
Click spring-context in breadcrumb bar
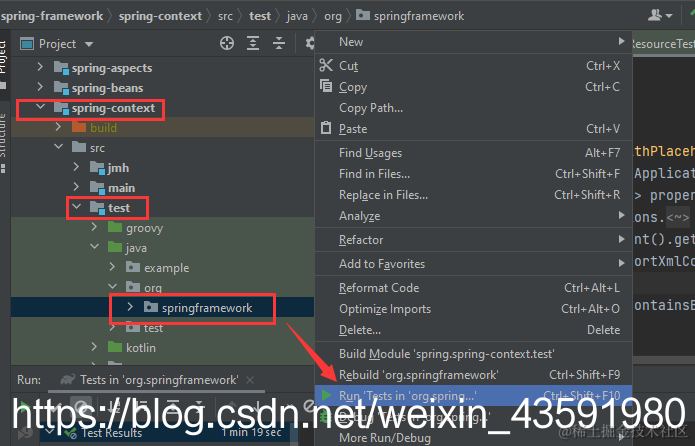[x=160, y=16]
